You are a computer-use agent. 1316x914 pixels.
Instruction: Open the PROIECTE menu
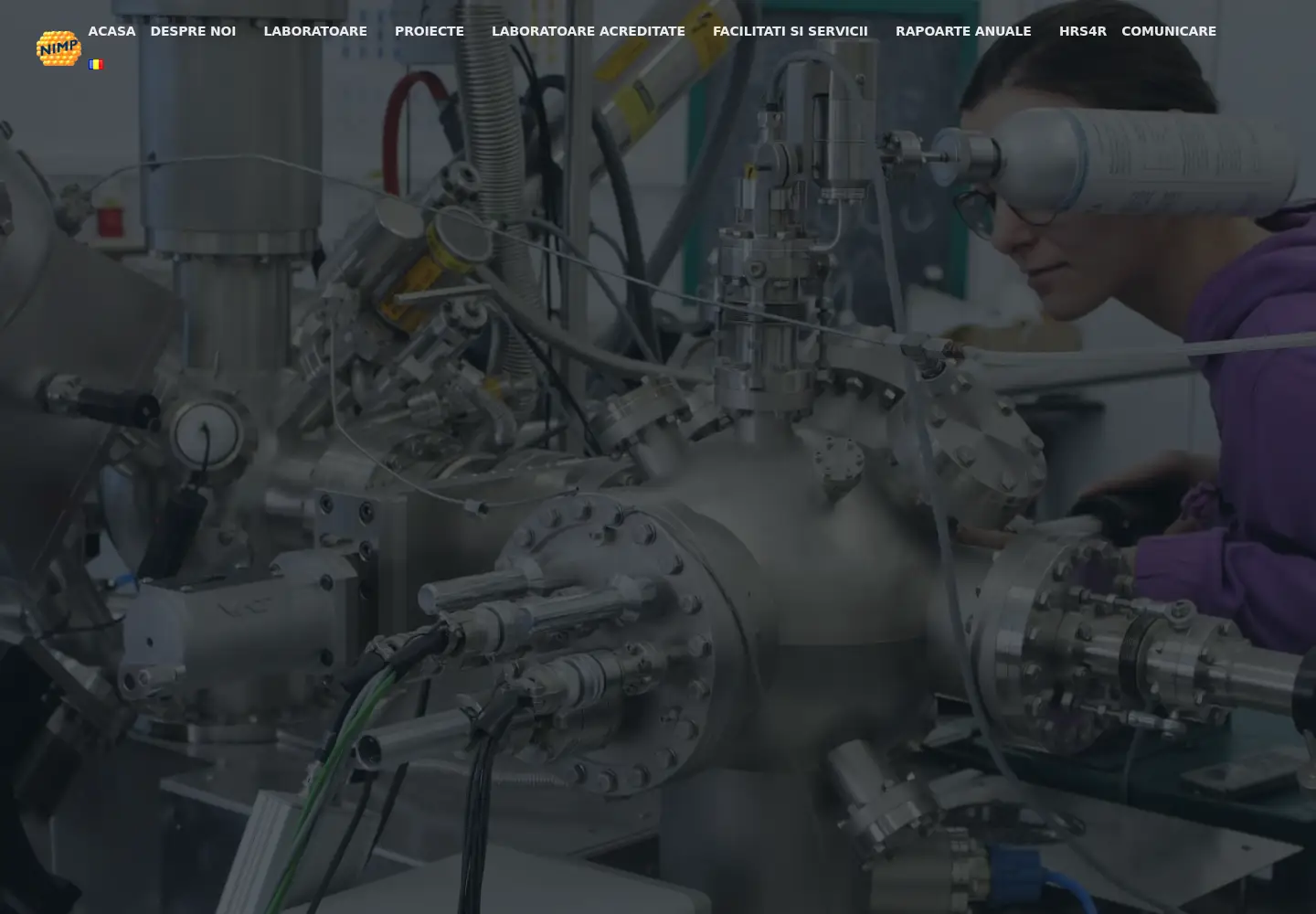click(x=430, y=31)
